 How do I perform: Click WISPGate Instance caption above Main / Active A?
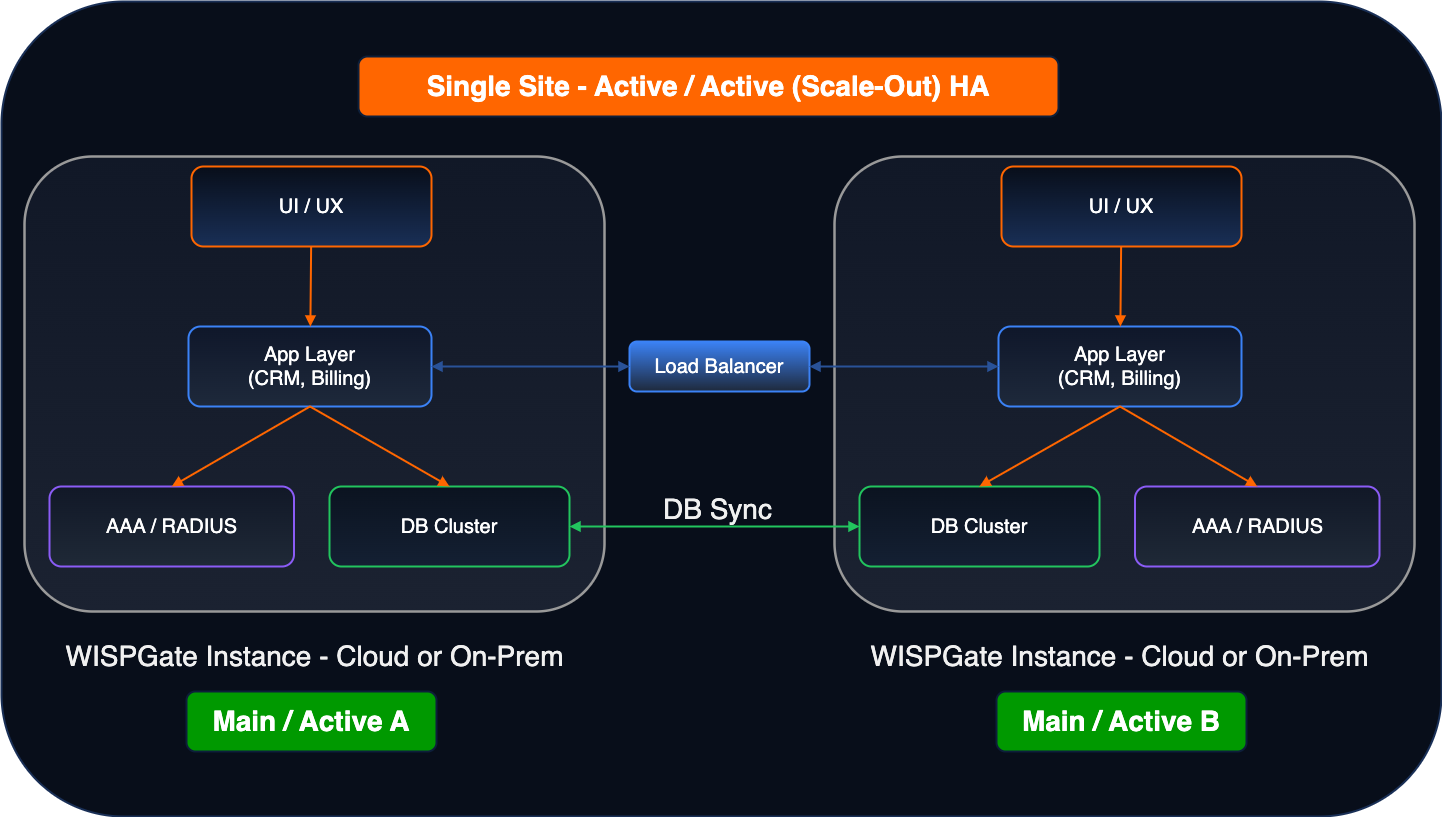click(314, 656)
